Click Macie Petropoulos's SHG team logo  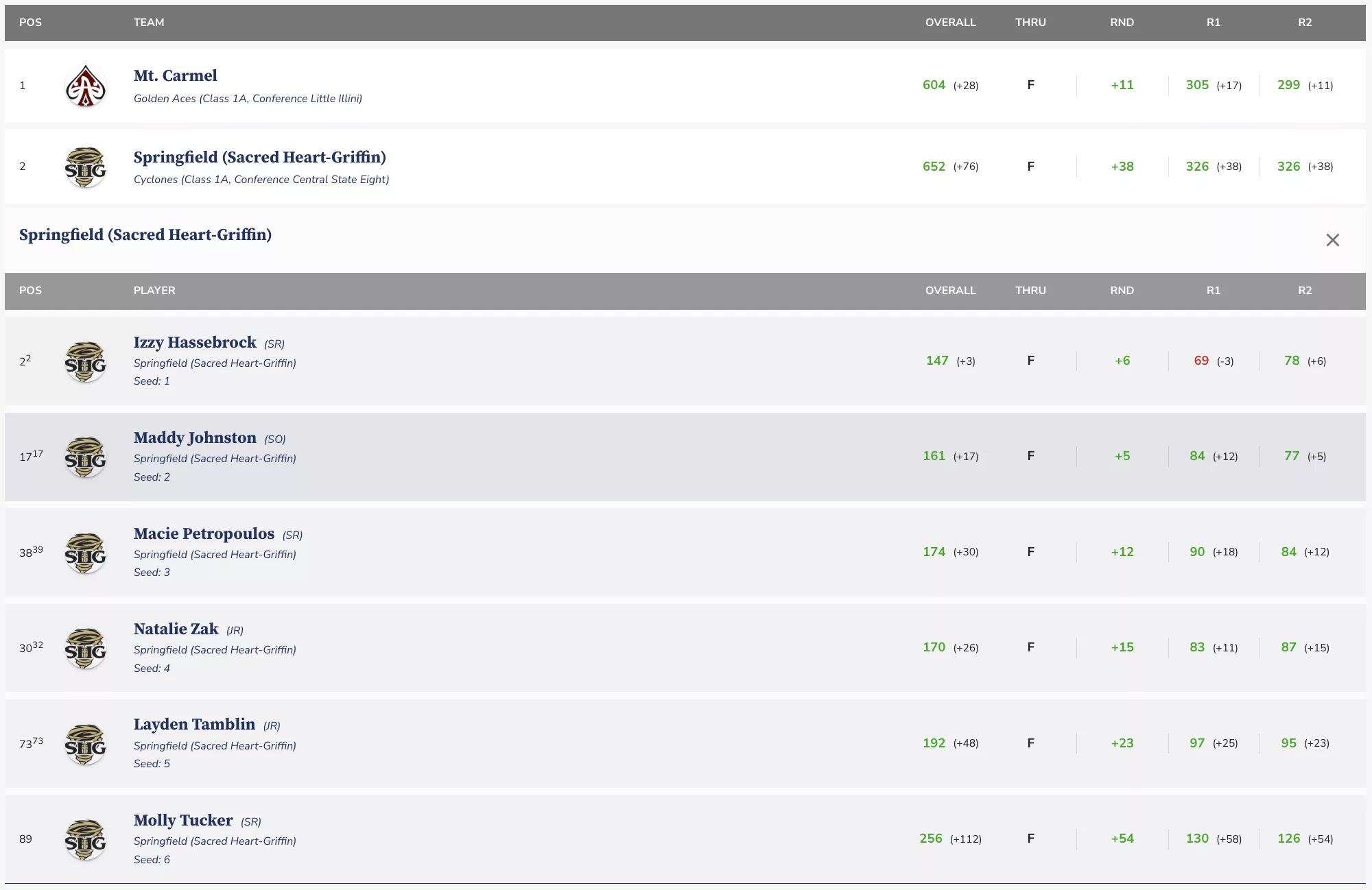coord(85,553)
